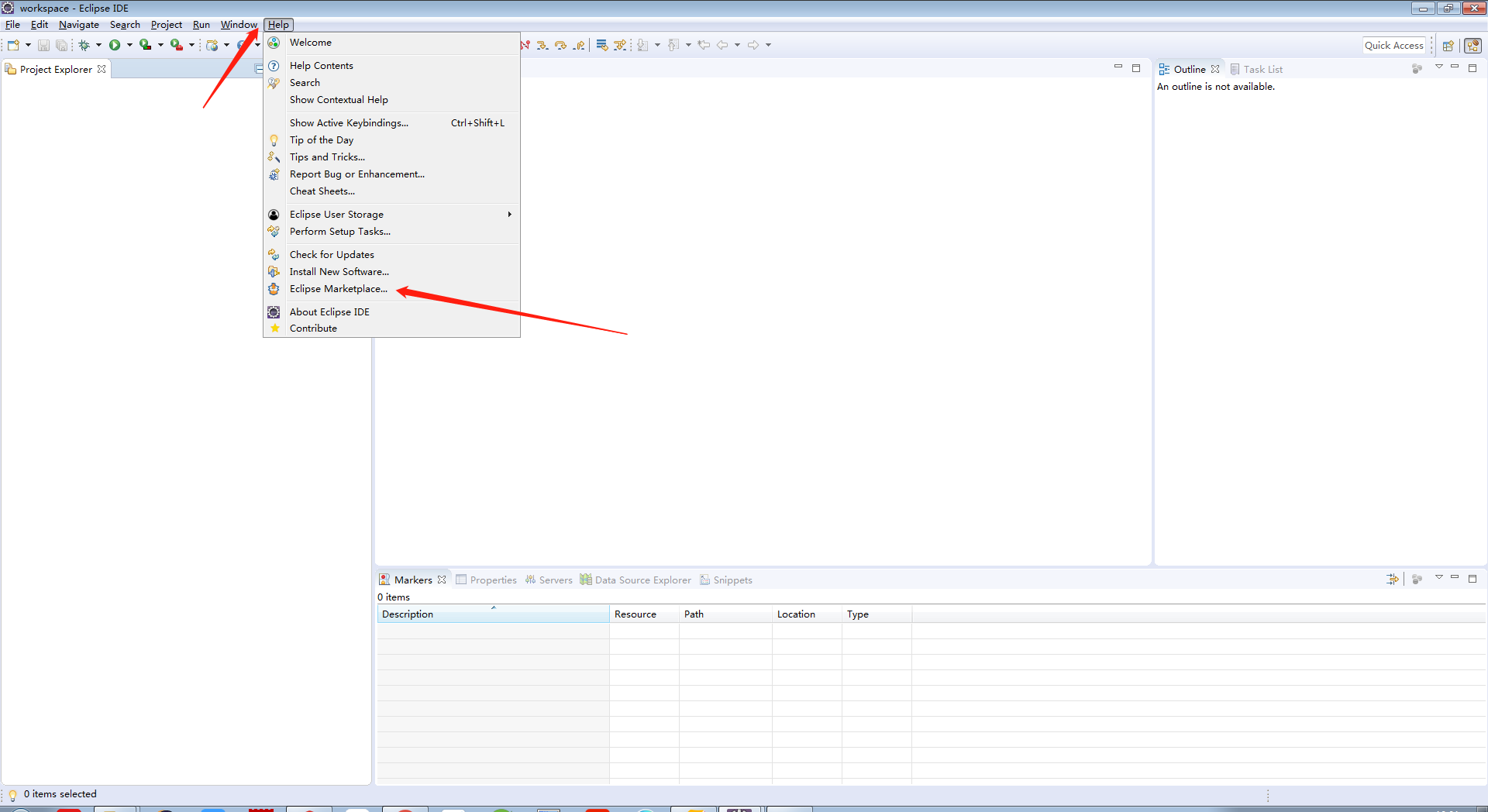
Task: Open the Debug dropdown arrow
Action: (x=98, y=45)
